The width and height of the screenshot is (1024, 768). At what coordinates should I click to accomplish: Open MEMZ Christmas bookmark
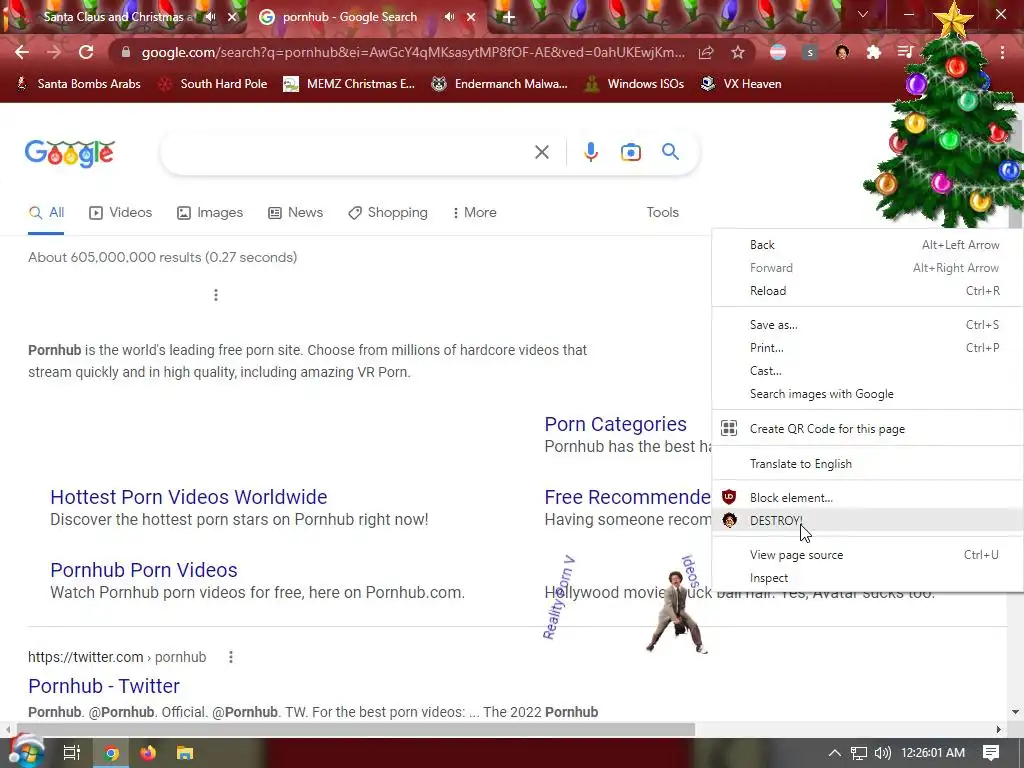(349, 84)
